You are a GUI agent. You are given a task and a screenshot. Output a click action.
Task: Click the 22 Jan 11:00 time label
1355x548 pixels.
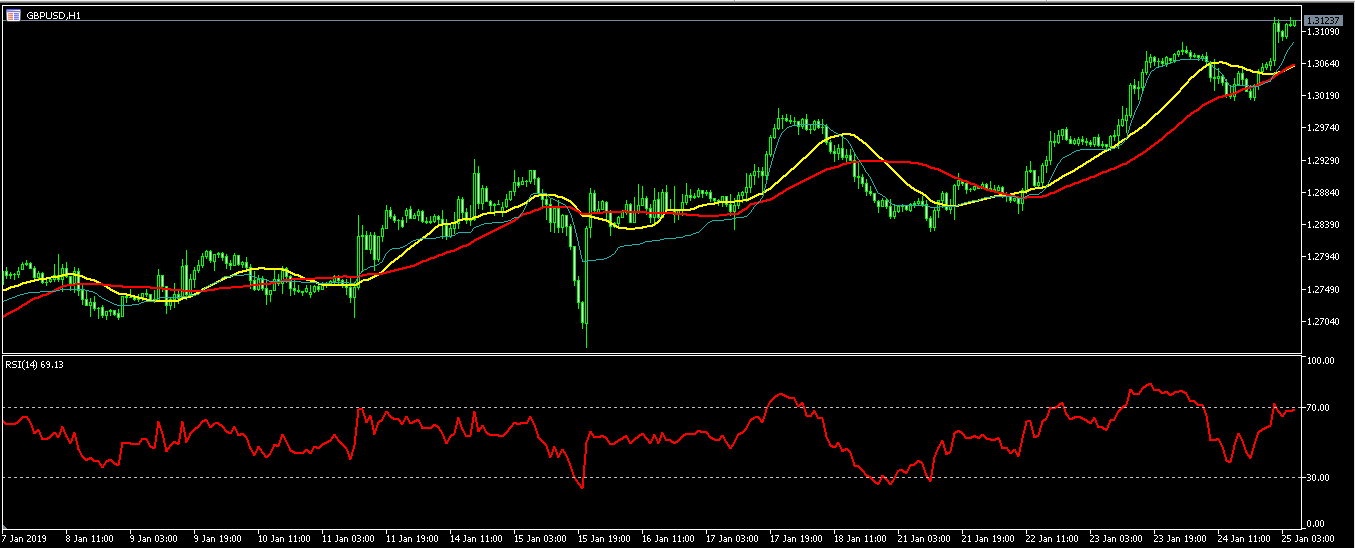point(1052,538)
